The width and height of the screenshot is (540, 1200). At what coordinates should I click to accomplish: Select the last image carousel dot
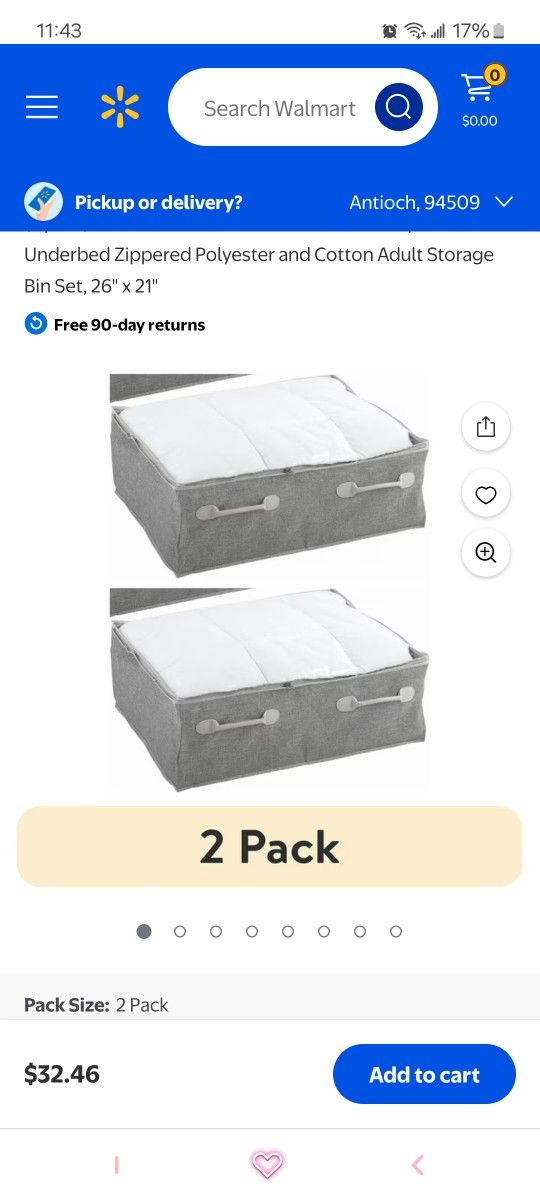coord(396,931)
